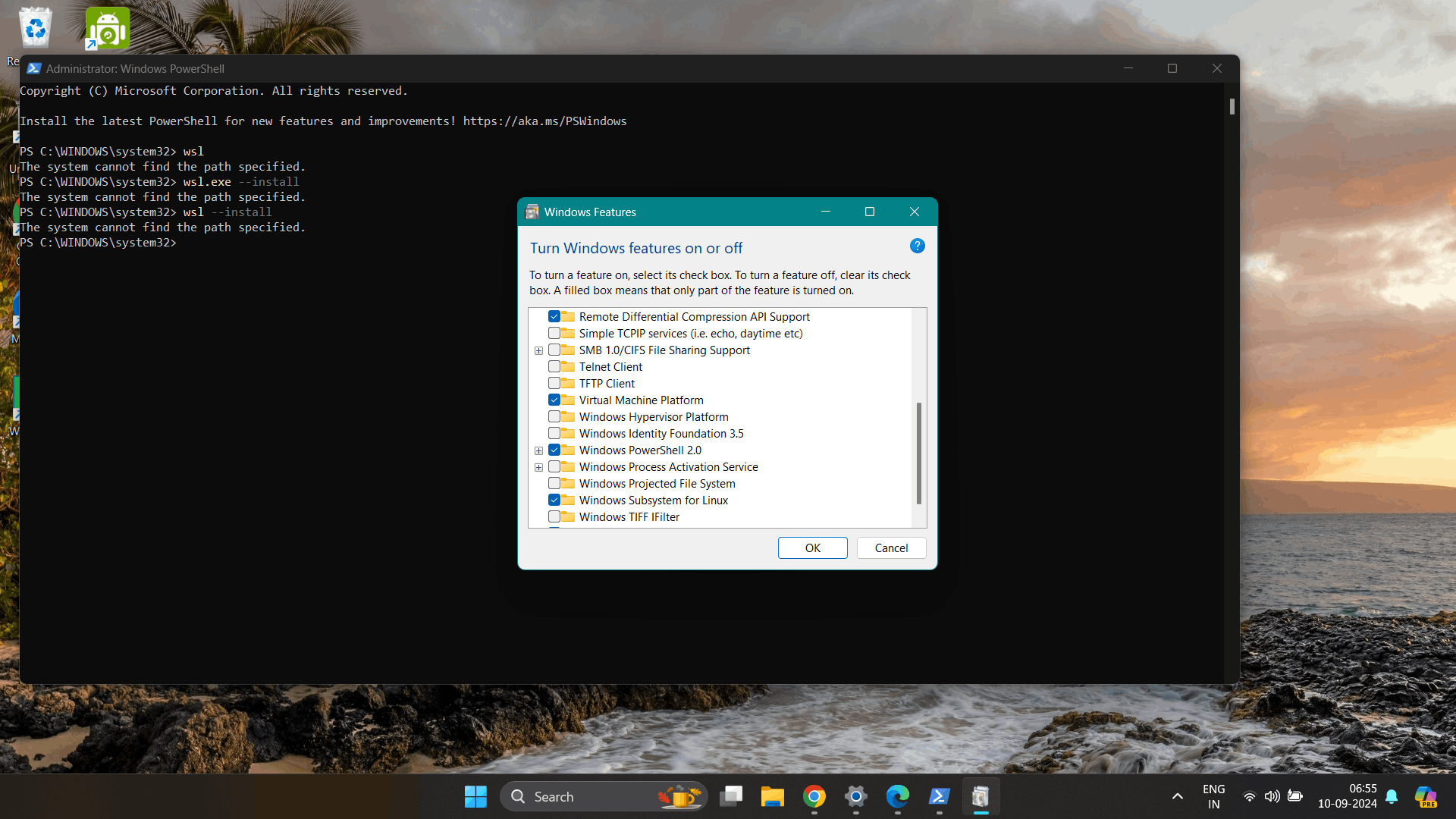The width and height of the screenshot is (1456, 819).
Task: Click the features list vertical scrollbar
Action: pyautogui.click(x=918, y=453)
